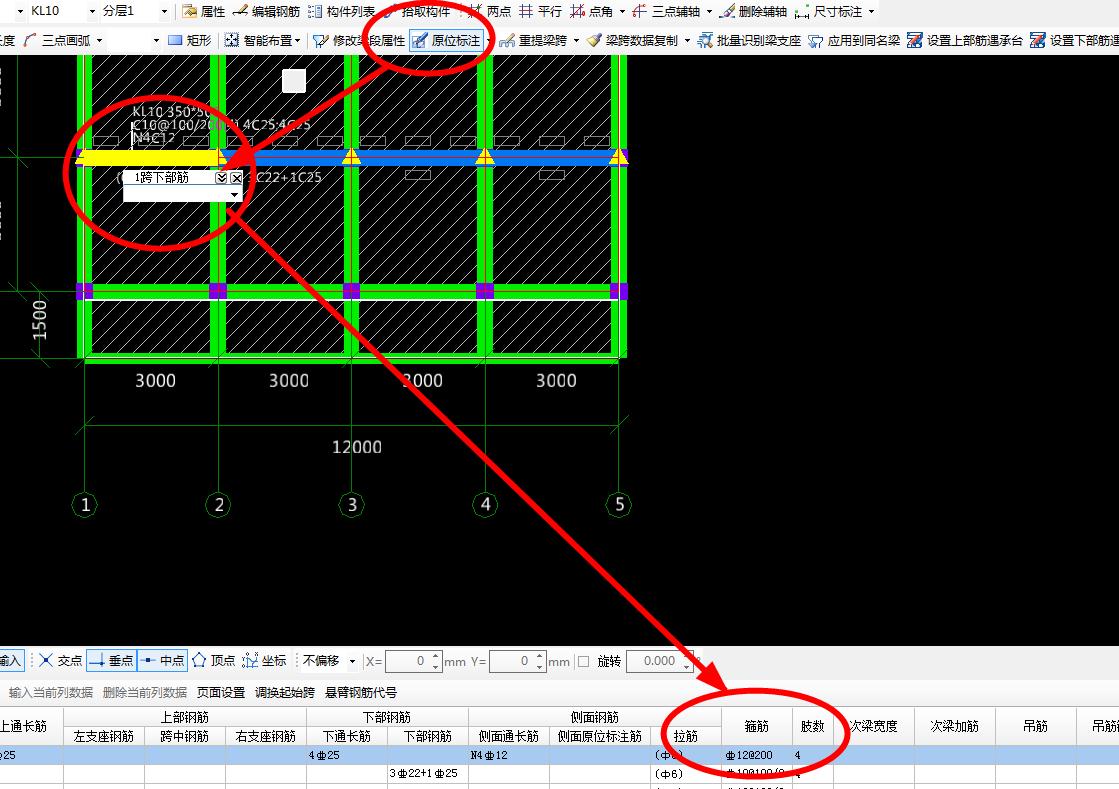The image size is (1119, 789).
Task: Enable the 旋转 rotation checkbox
Action: [x=584, y=661]
